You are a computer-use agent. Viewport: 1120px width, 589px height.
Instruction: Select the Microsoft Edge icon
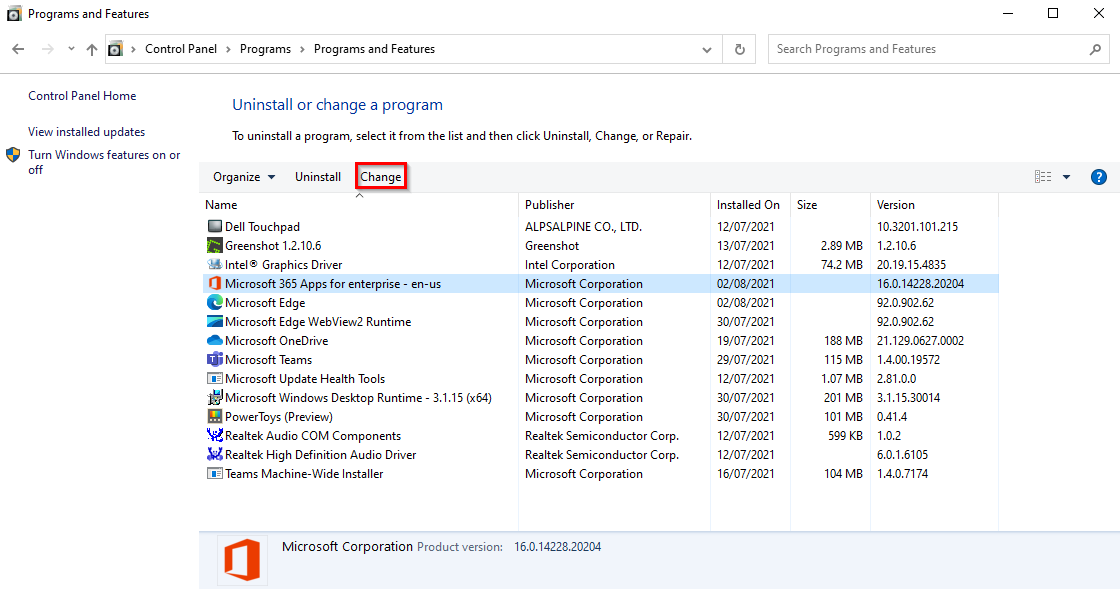pyautogui.click(x=214, y=303)
